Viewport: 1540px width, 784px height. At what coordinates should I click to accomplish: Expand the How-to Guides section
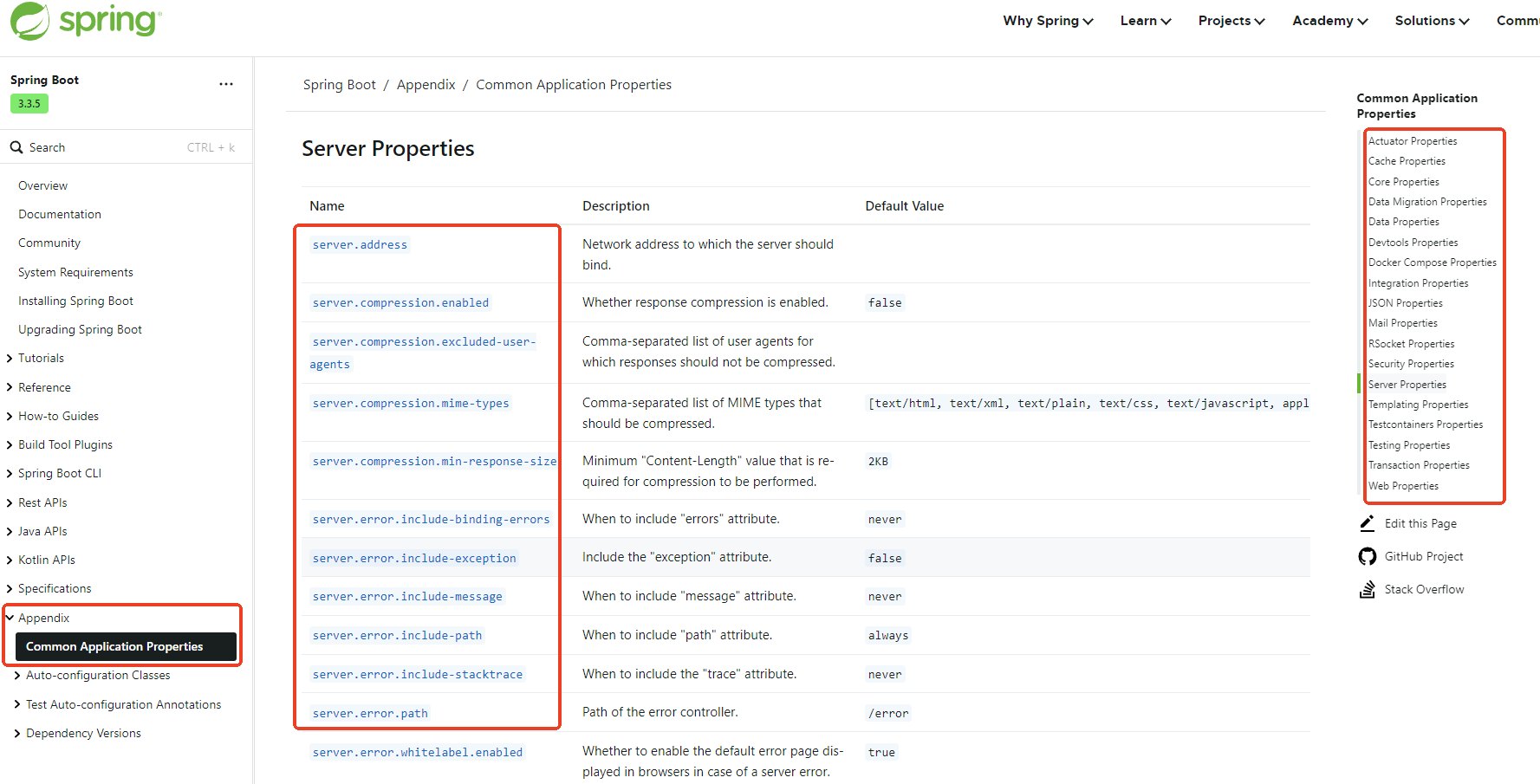click(10, 417)
